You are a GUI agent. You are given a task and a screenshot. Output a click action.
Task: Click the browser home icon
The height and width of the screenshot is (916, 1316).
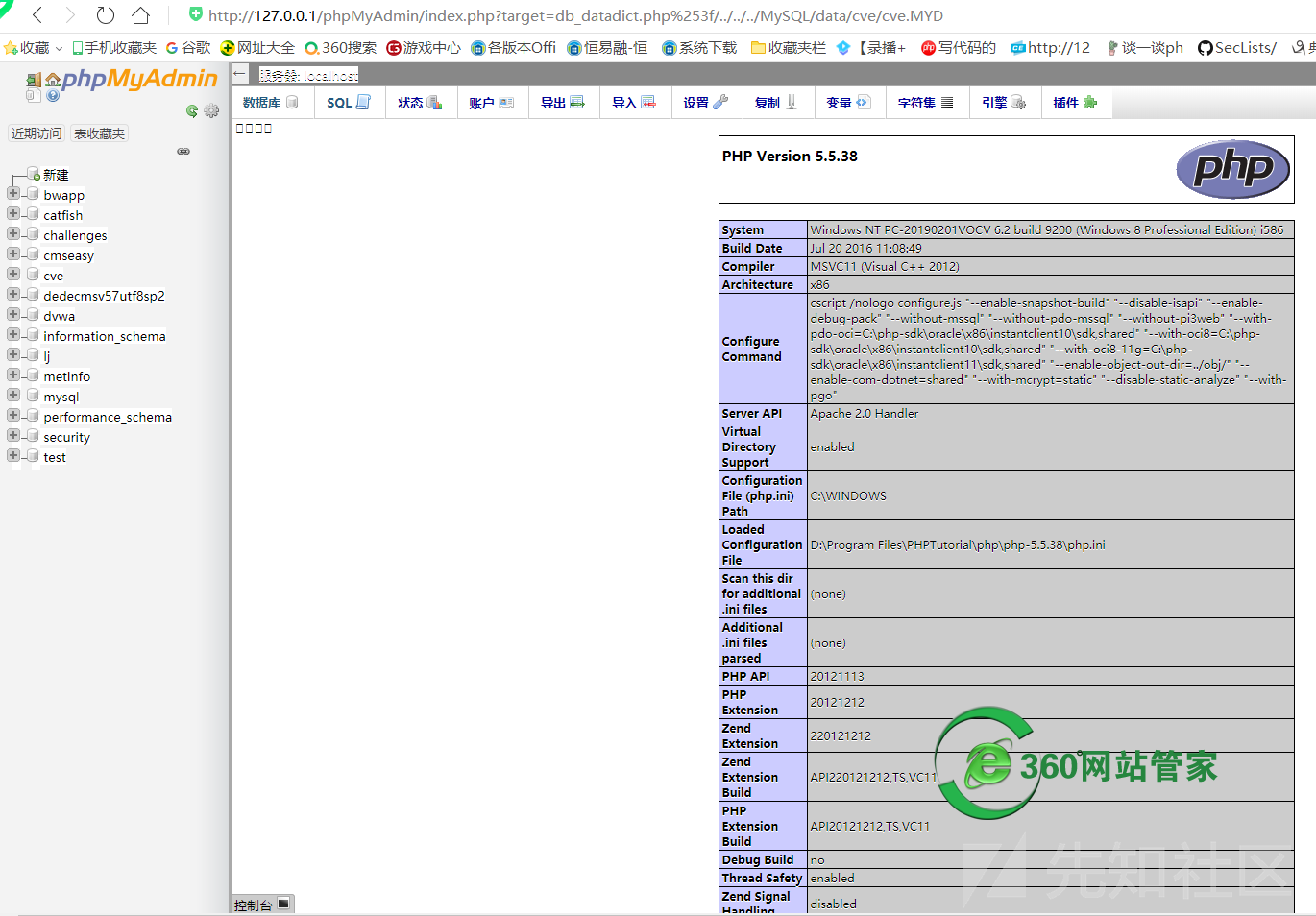(x=141, y=14)
